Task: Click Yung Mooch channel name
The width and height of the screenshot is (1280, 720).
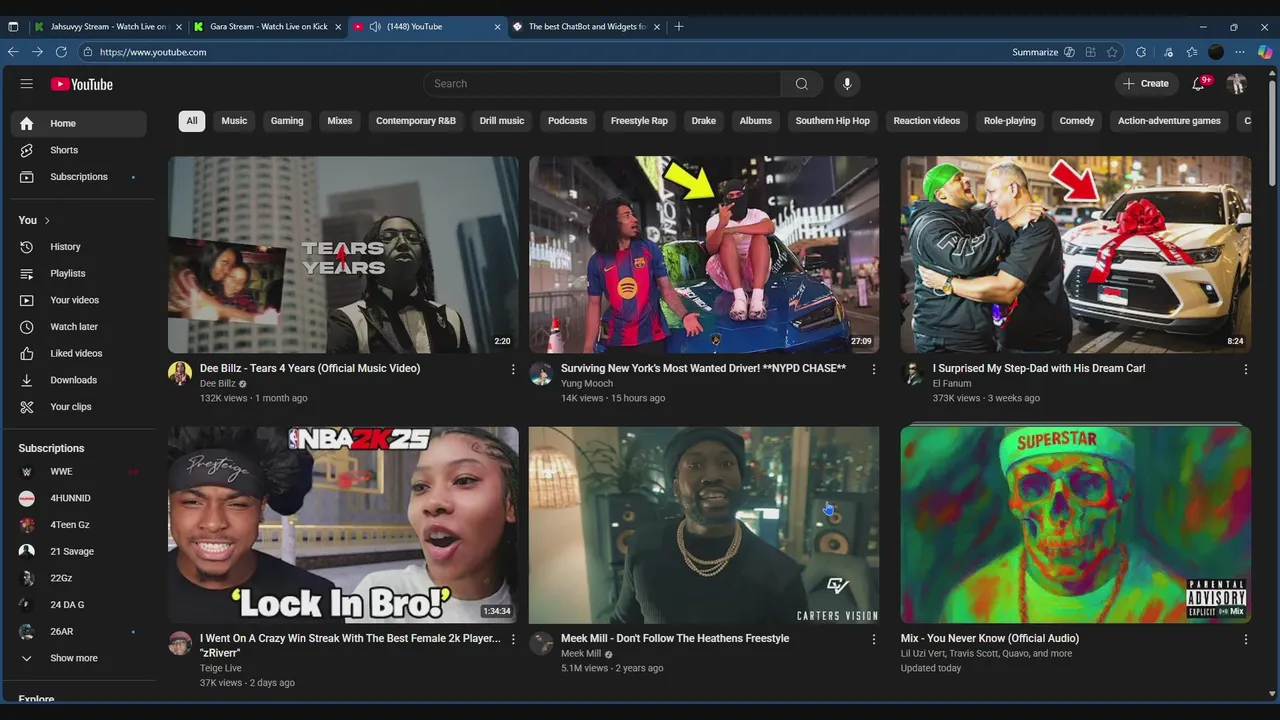Action: click(587, 384)
